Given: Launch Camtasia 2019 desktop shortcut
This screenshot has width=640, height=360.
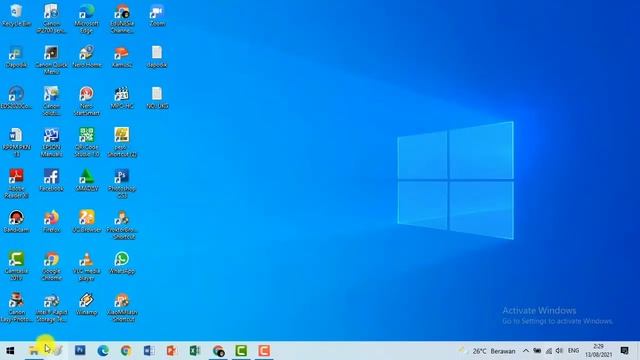Looking at the screenshot, I should point(16,266).
